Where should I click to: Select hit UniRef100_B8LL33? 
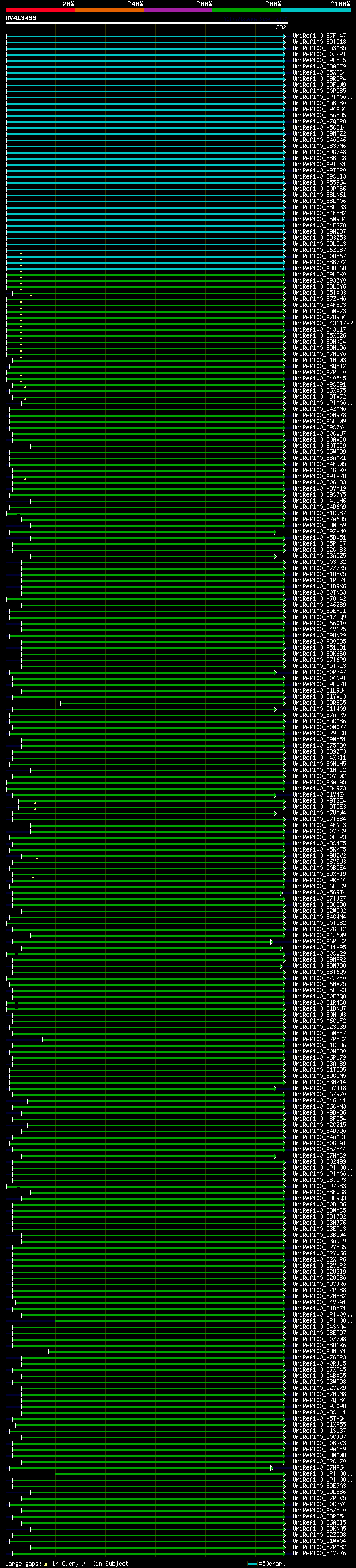tap(319, 207)
